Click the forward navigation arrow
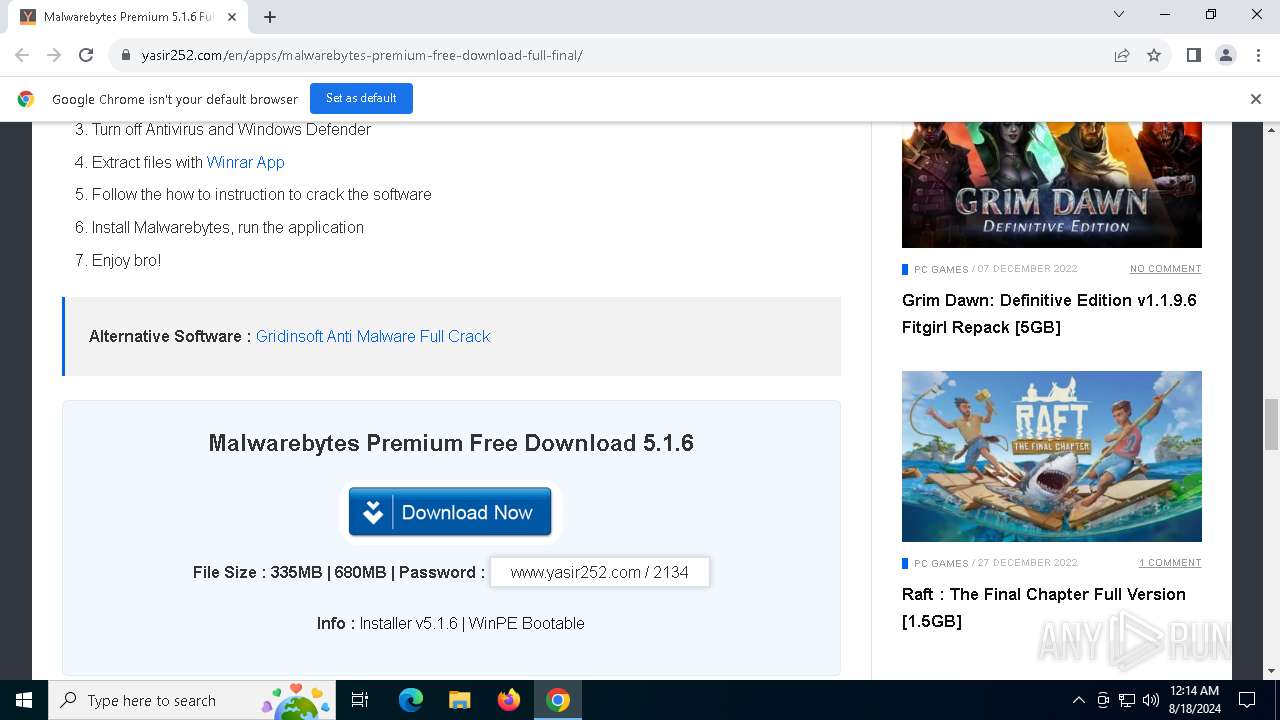 [54, 55]
